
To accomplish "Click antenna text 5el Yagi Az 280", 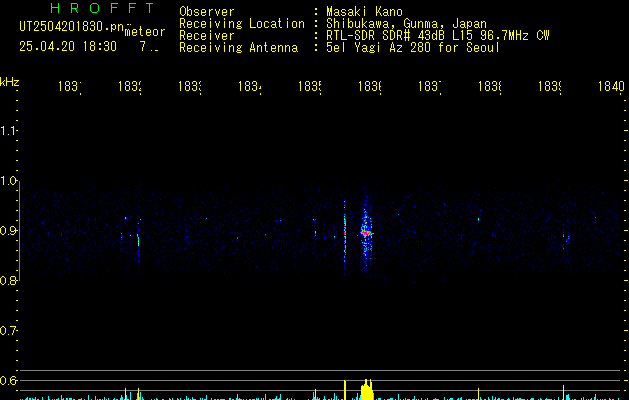I will tap(380, 48).
